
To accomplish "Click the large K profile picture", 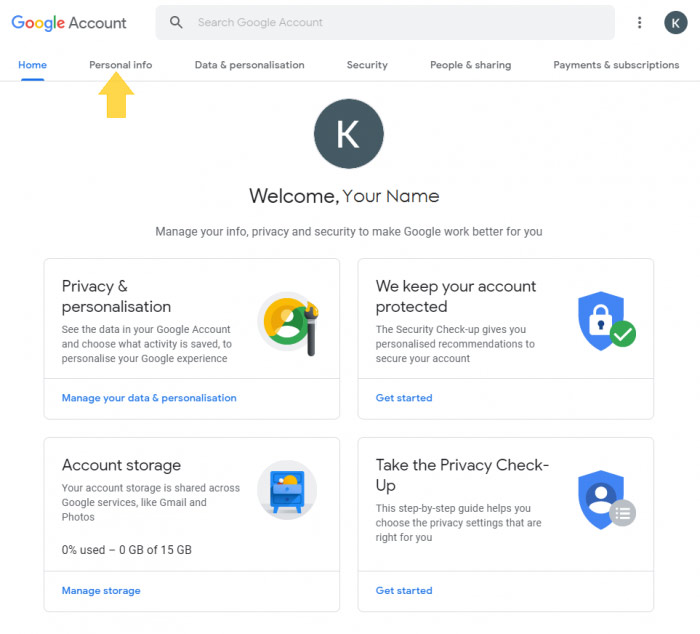I will click(349, 133).
